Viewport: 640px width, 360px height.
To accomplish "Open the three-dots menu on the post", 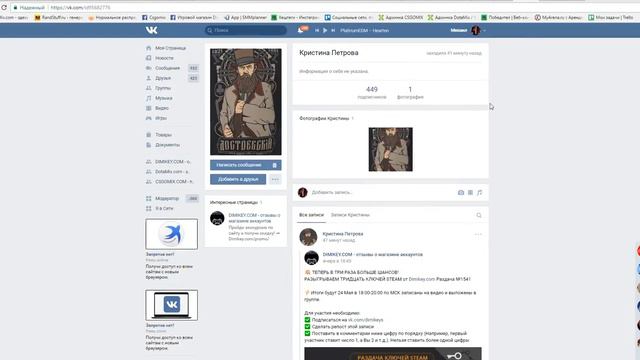I will [478, 235].
